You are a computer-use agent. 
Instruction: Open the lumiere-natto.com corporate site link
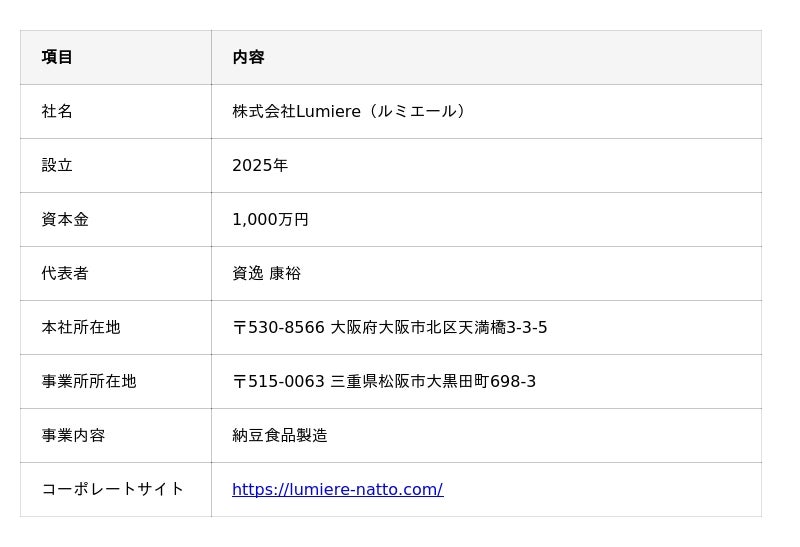(337, 489)
